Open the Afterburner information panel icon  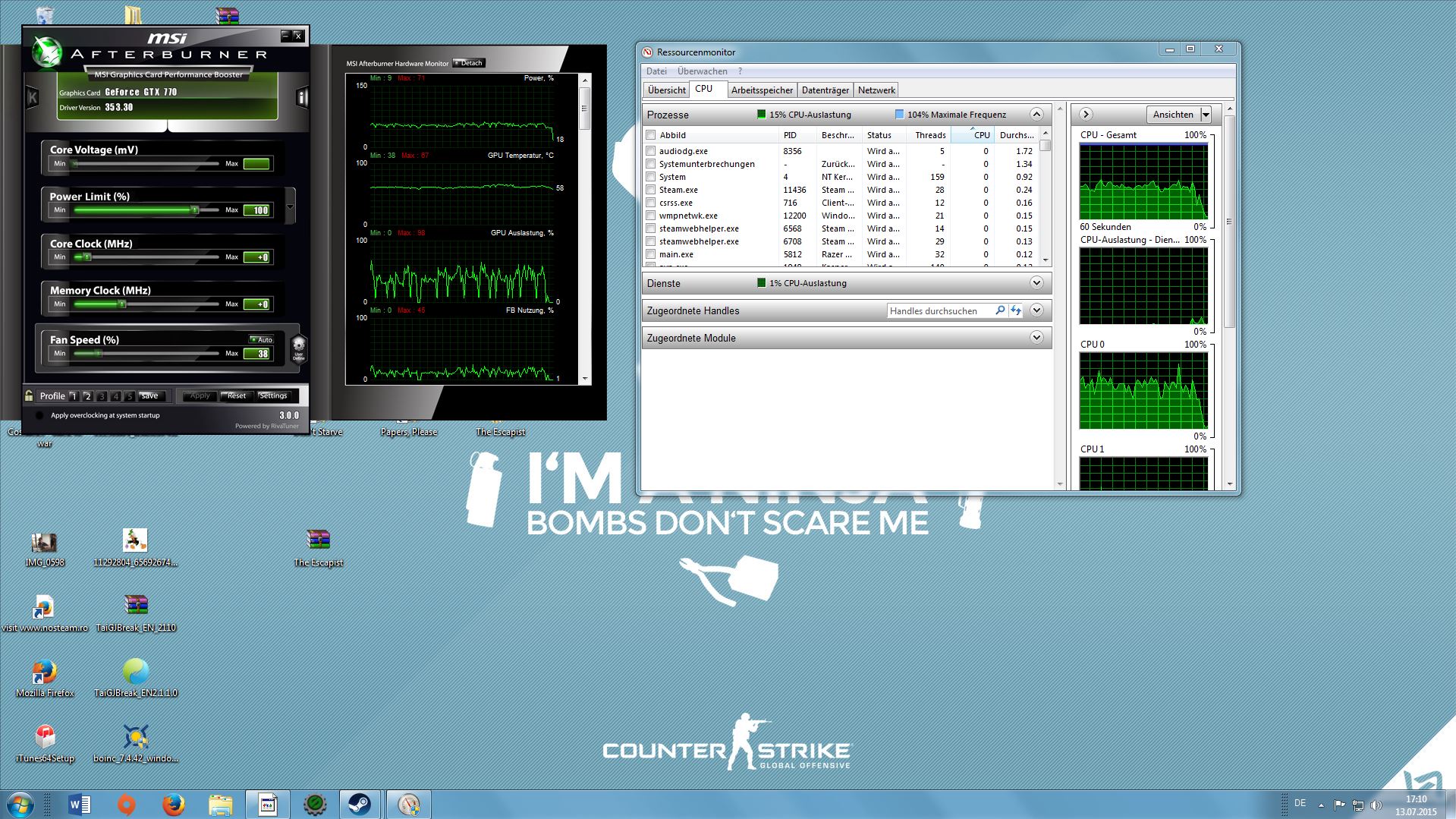point(302,97)
